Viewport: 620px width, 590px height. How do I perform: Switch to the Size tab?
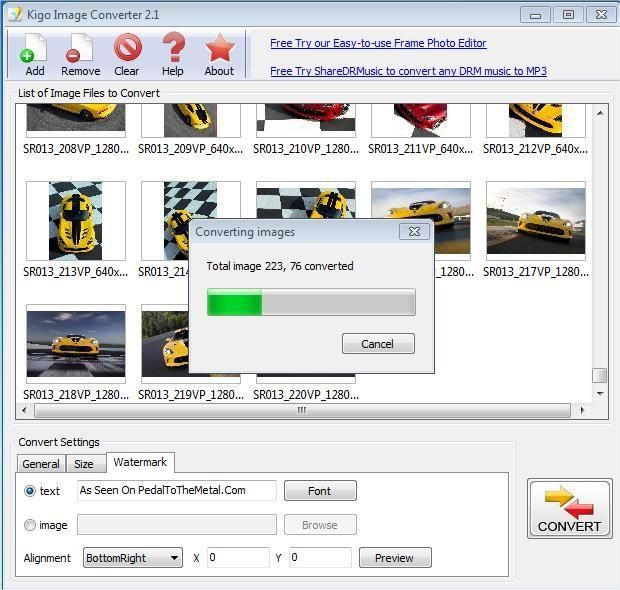click(84, 464)
